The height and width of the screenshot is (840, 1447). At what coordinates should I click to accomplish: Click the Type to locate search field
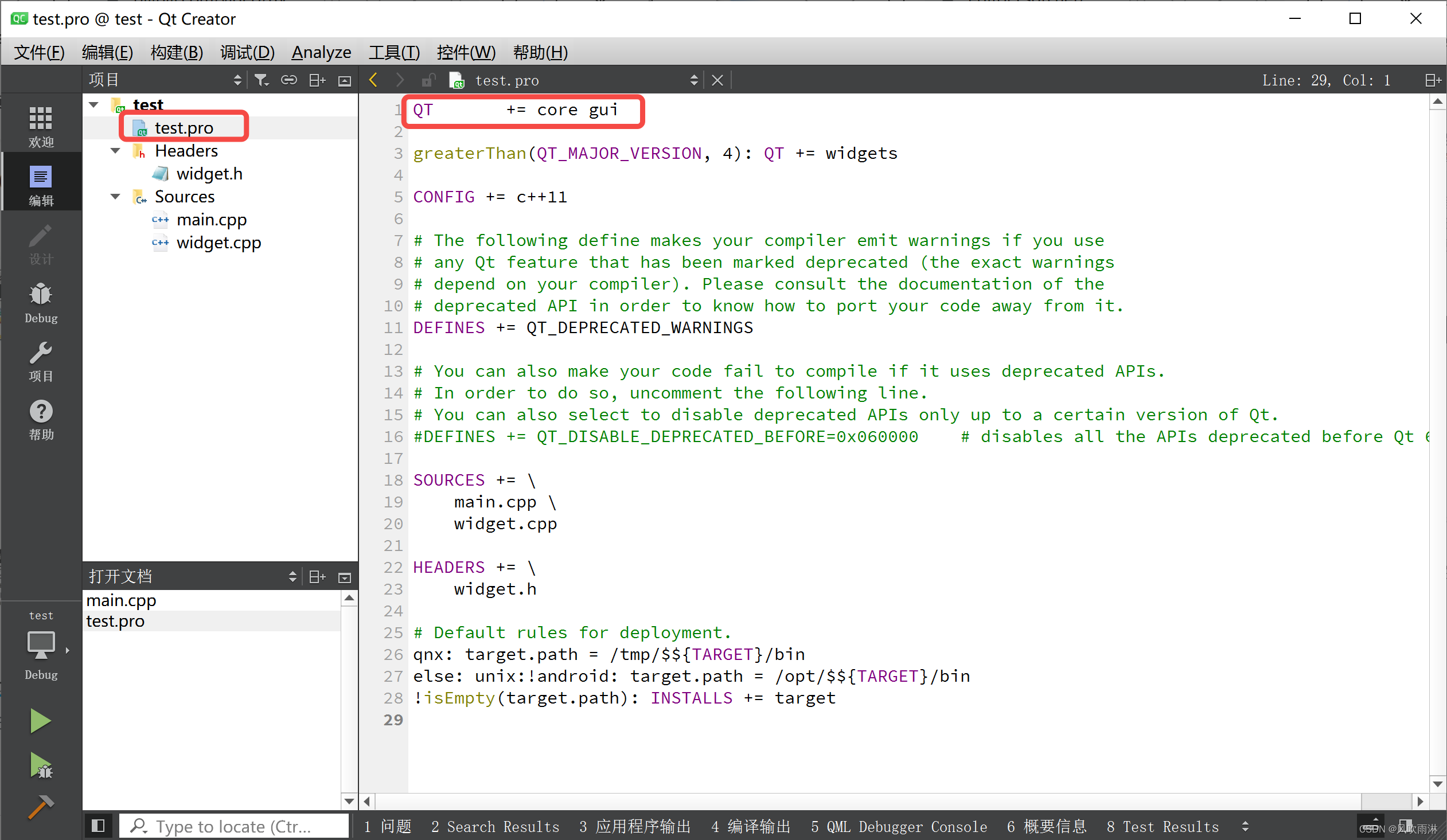click(x=233, y=826)
